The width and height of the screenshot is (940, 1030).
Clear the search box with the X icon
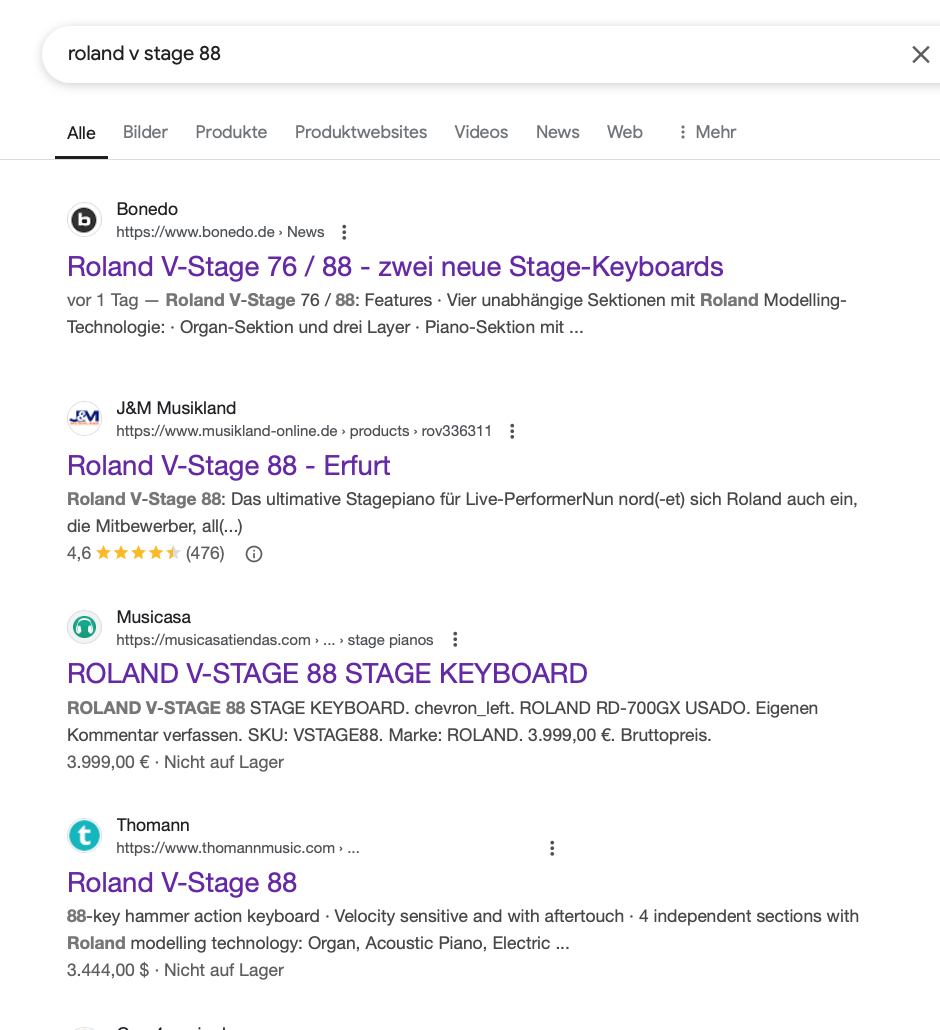[920, 55]
